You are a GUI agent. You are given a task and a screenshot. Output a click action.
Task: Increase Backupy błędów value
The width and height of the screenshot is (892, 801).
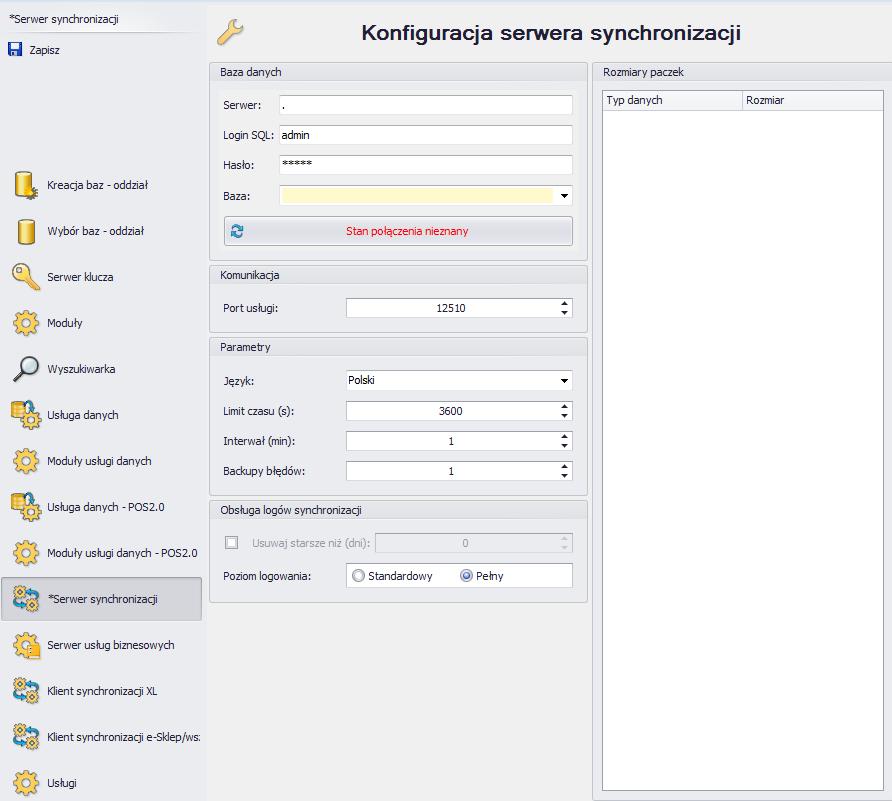tap(564, 467)
